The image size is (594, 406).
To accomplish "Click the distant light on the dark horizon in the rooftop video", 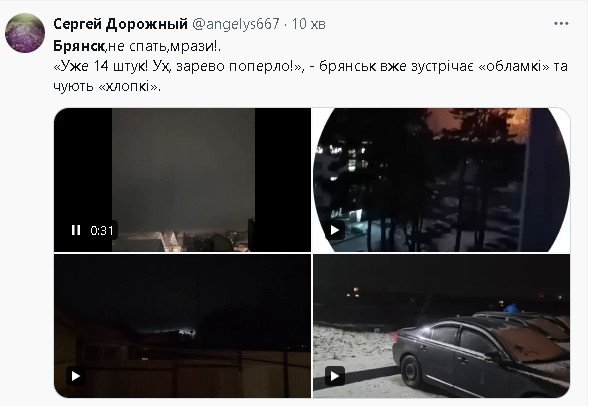I will pyautogui.click(x=188, y=333).
